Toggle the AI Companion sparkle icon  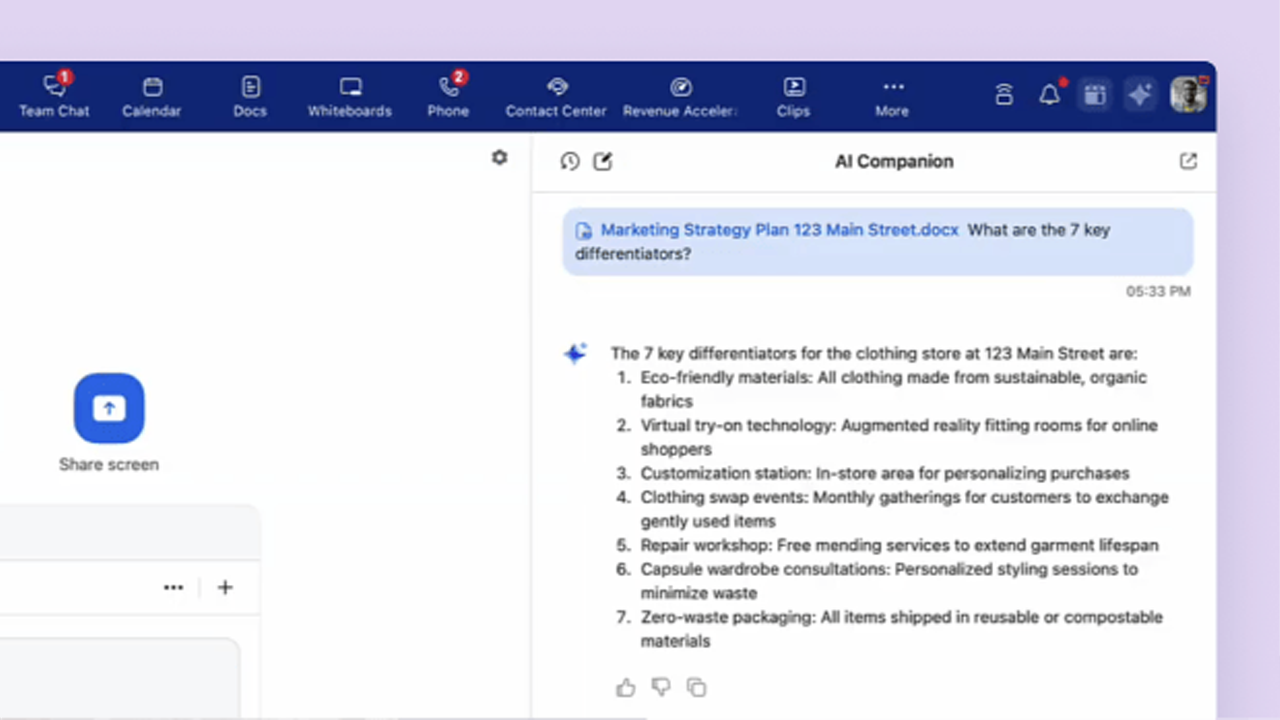[1140, 95]
